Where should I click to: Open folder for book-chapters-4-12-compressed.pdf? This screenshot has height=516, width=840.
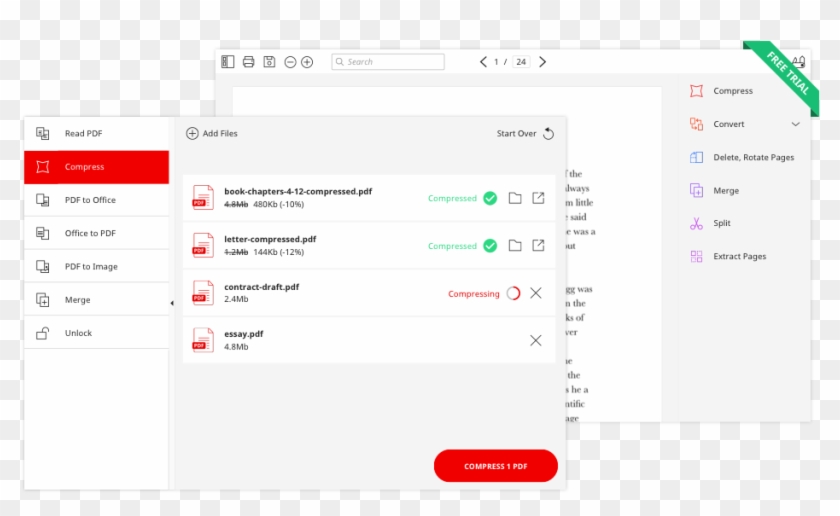515,198
